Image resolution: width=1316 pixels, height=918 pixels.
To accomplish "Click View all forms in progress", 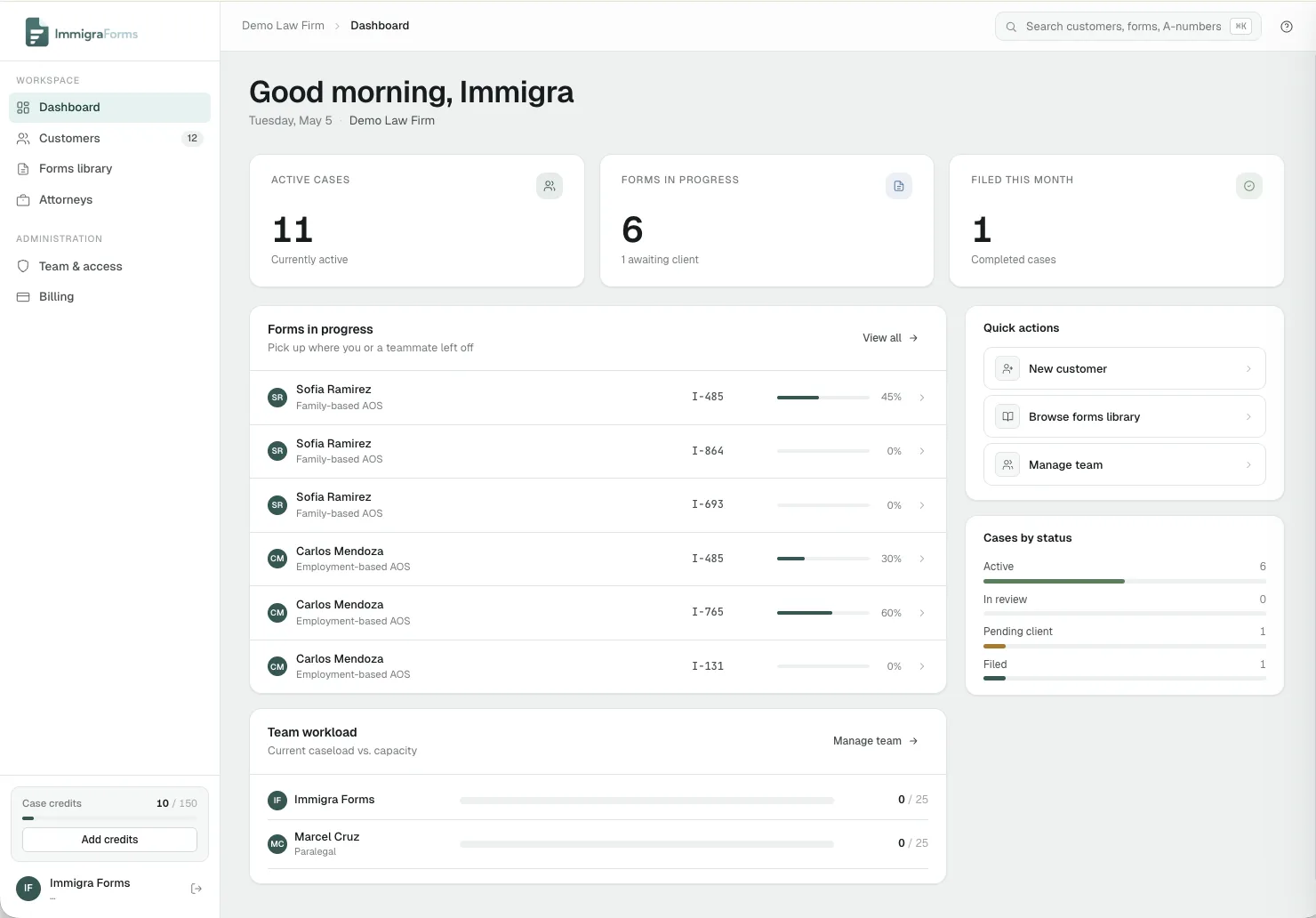I will [x=890, y=338].
